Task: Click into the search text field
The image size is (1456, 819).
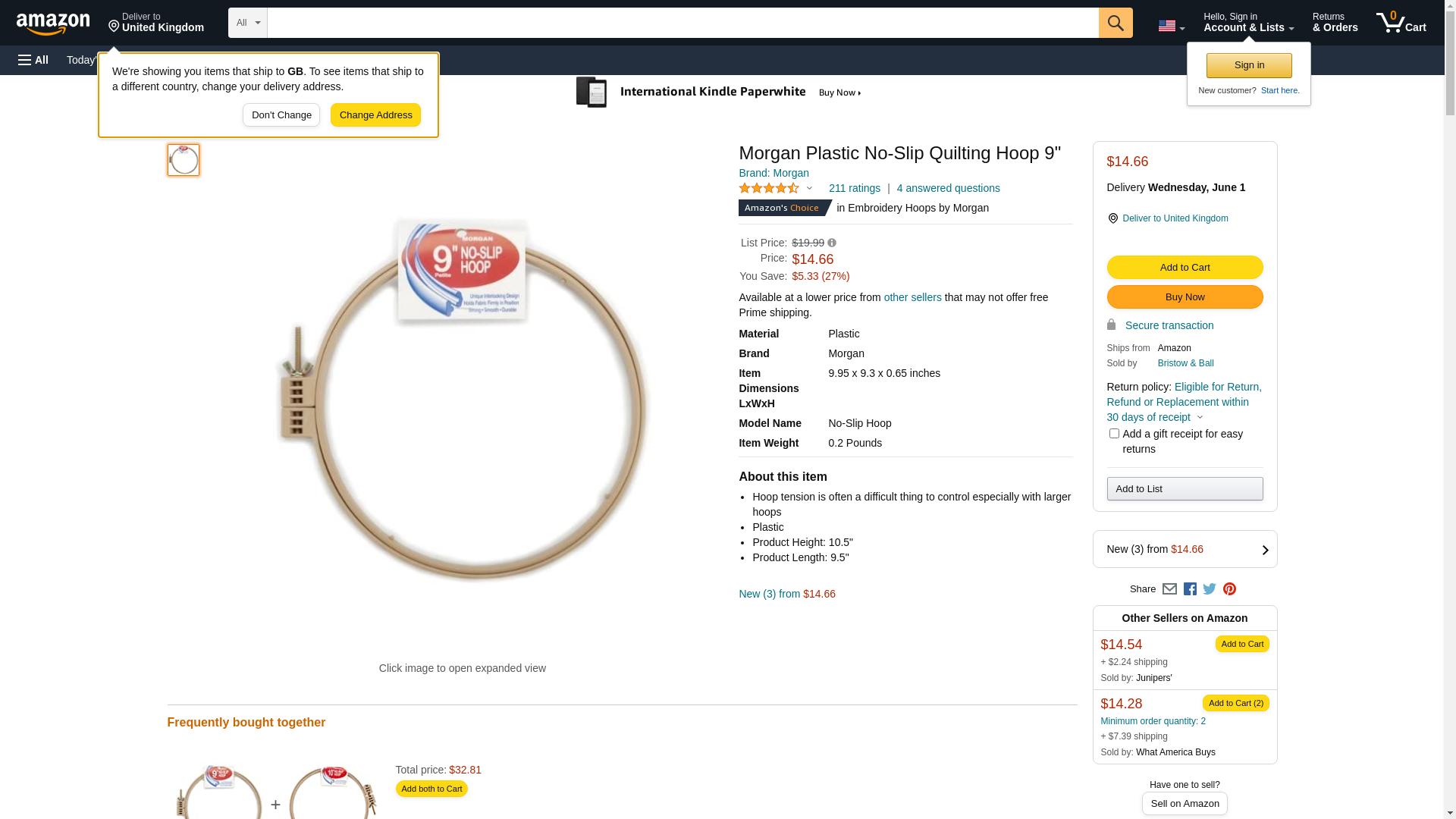Action: click(x=682, y=23)
